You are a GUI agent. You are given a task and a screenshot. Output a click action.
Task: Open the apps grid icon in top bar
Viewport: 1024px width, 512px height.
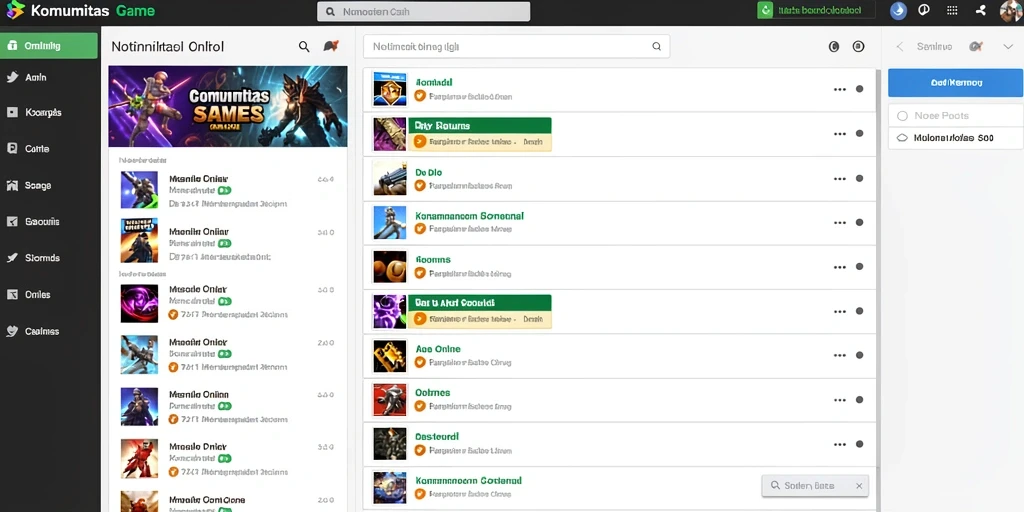pyautogui.click(x=952, y=10)
